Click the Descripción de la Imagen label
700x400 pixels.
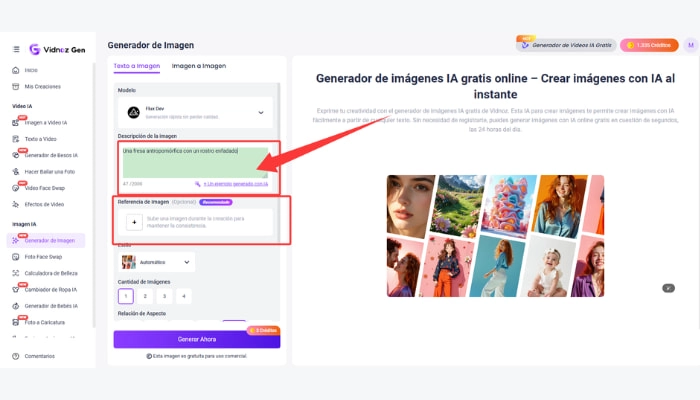(147, 136)
